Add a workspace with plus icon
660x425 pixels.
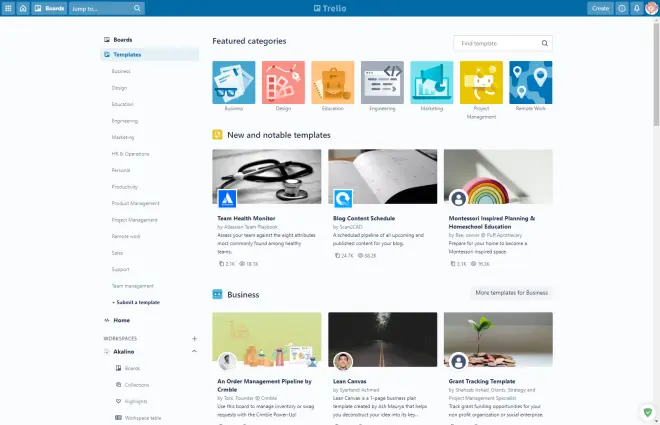194,338
